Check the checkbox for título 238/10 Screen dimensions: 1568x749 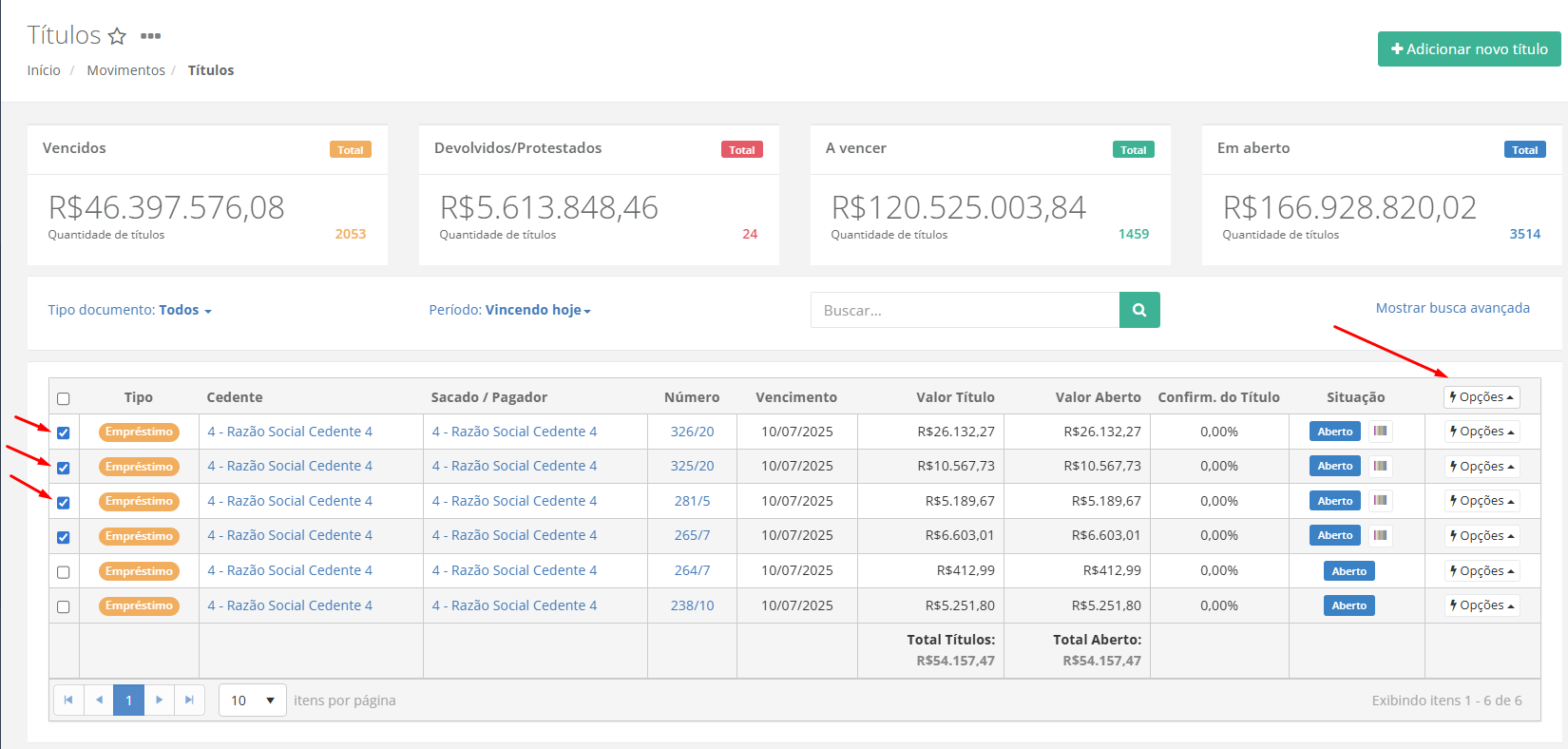pos(64,606)
